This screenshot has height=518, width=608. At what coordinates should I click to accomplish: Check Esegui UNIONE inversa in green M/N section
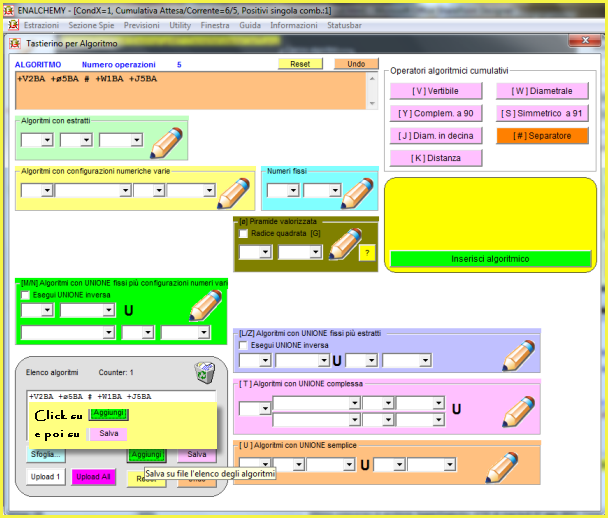coord(26,296)
